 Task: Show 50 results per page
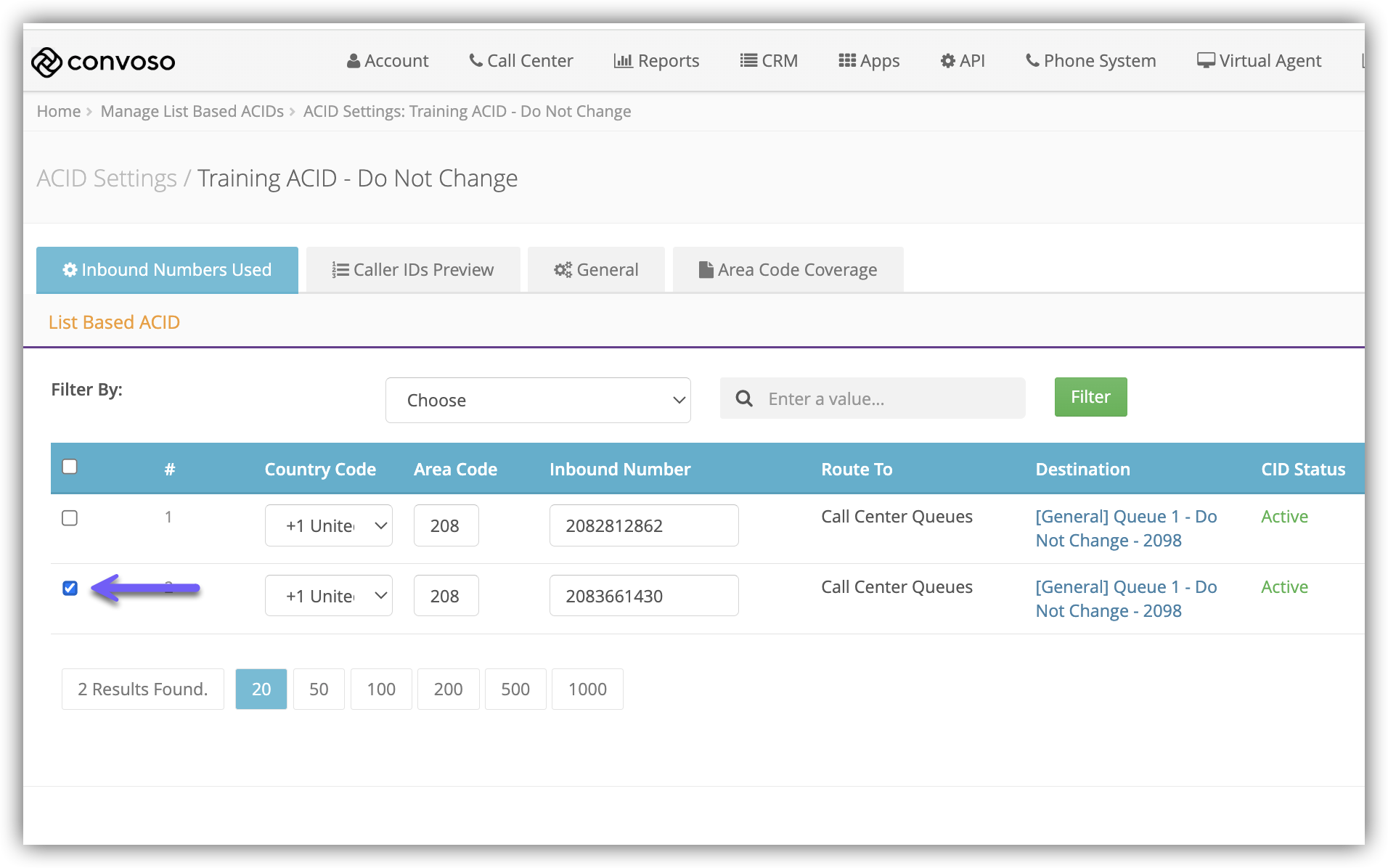point(319,689)
